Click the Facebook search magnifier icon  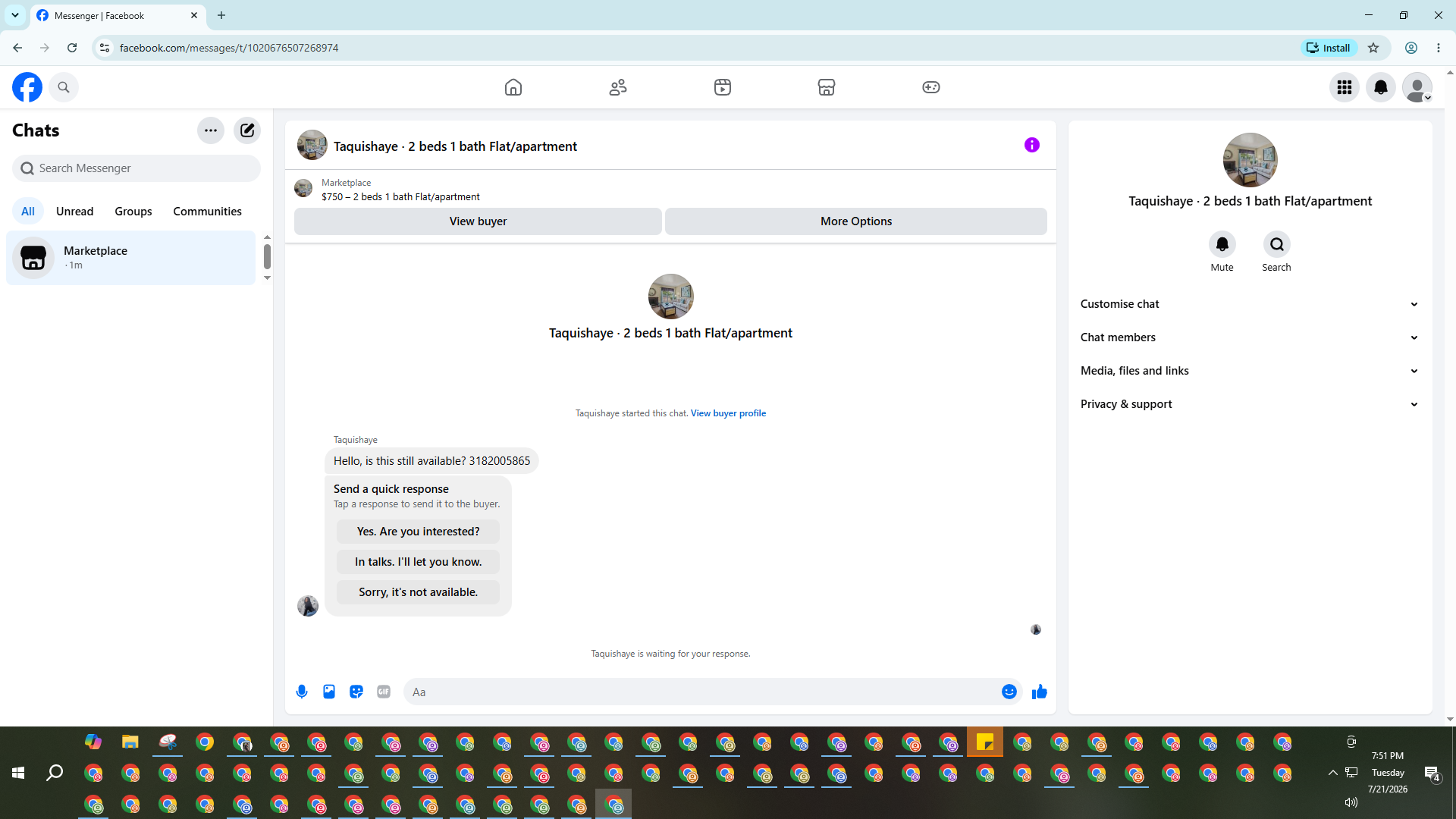64,87
